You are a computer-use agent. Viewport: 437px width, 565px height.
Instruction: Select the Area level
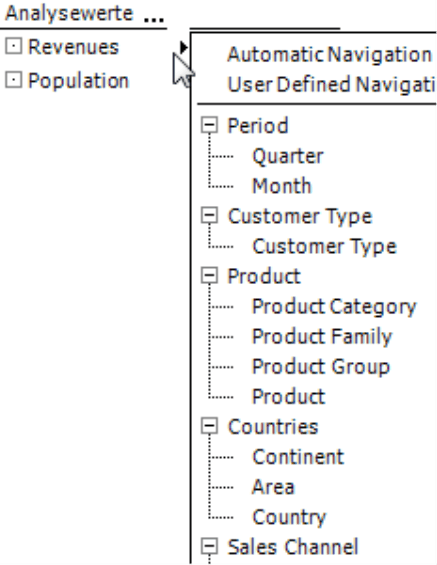(x=273, y=487)
